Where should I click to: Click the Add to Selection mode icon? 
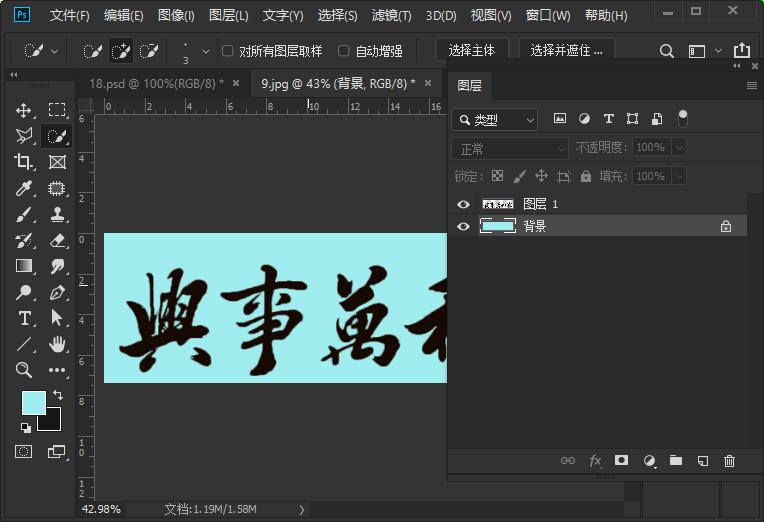click(x=121, y=51)
